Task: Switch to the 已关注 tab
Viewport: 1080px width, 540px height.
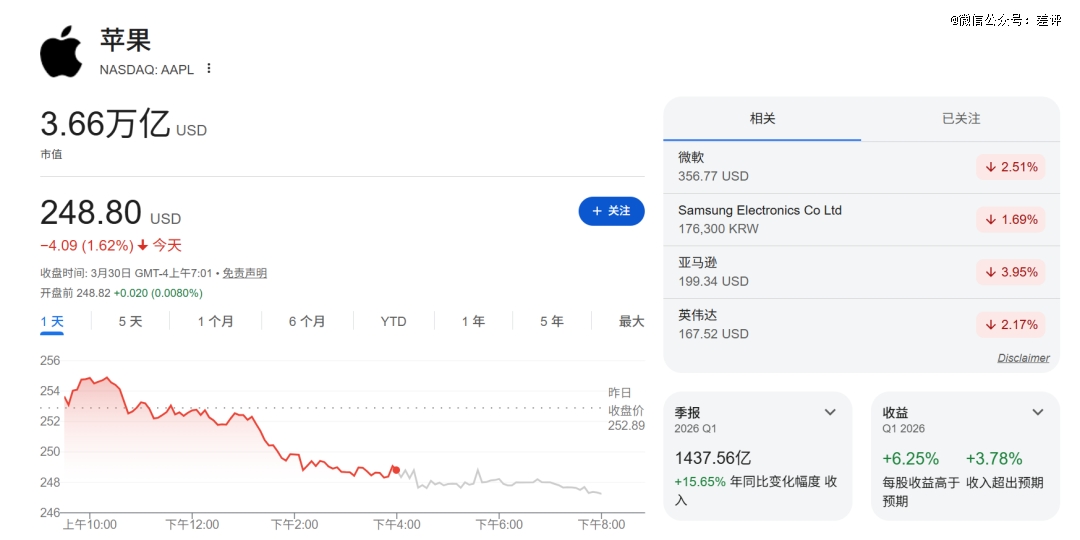Action: click(961, 118)
